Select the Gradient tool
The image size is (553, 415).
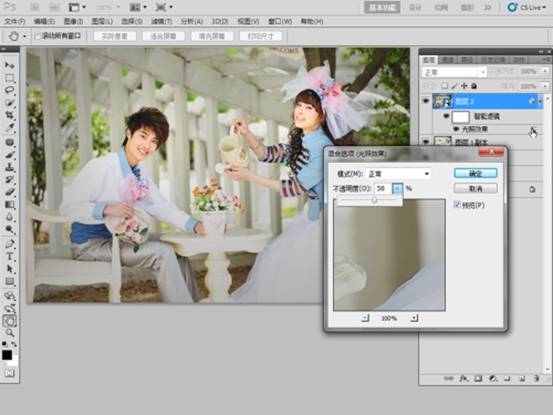tap(10, 205)
